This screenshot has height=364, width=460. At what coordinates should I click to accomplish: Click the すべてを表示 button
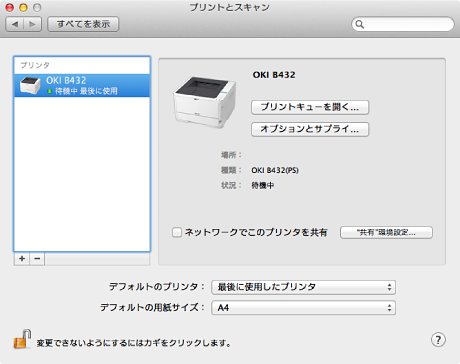83,24
